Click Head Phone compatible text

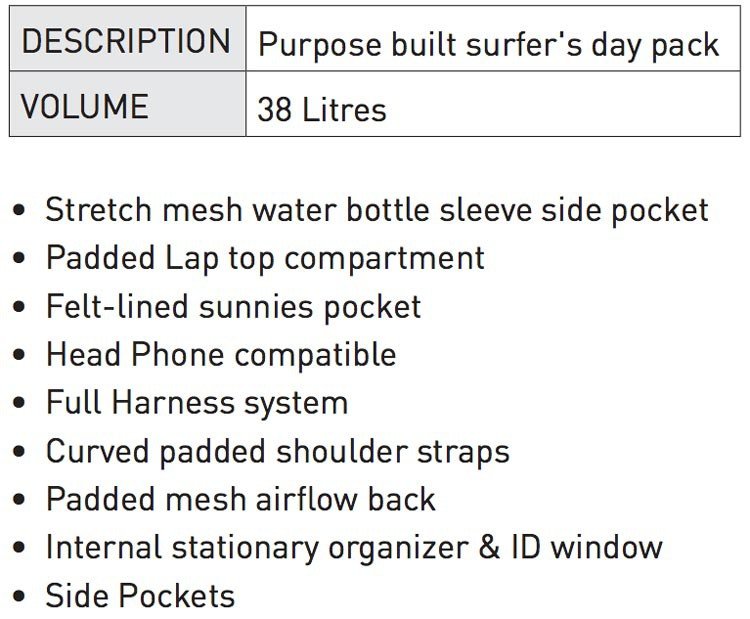[221, 354]
